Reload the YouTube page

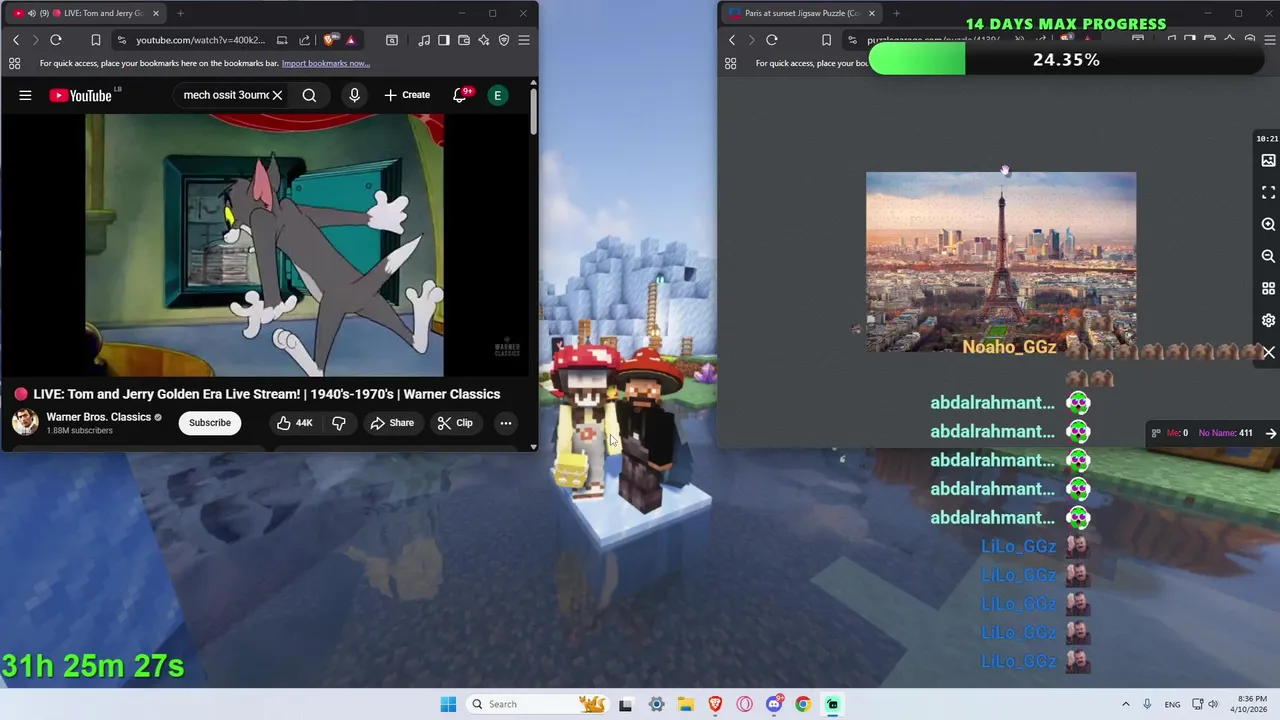point(56,40)
